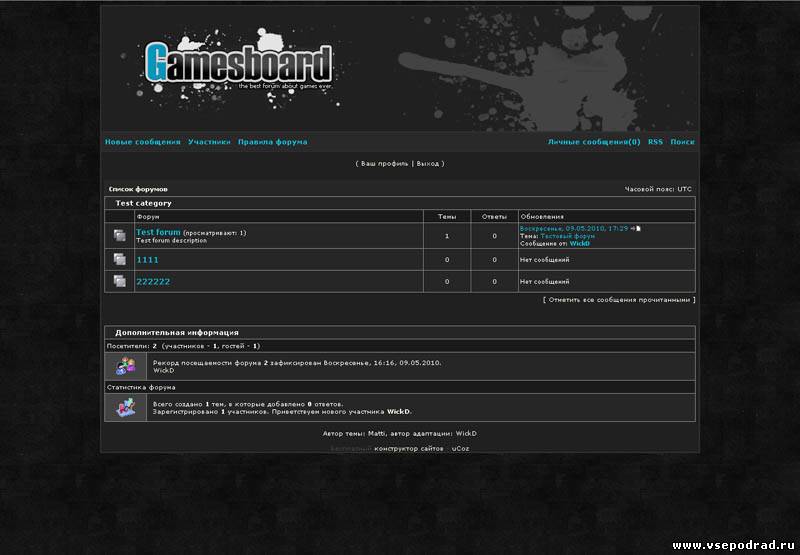The image size is (800, 555).
Task: Click the Часовой пояс: UTC text
Action: click(658, 189)
